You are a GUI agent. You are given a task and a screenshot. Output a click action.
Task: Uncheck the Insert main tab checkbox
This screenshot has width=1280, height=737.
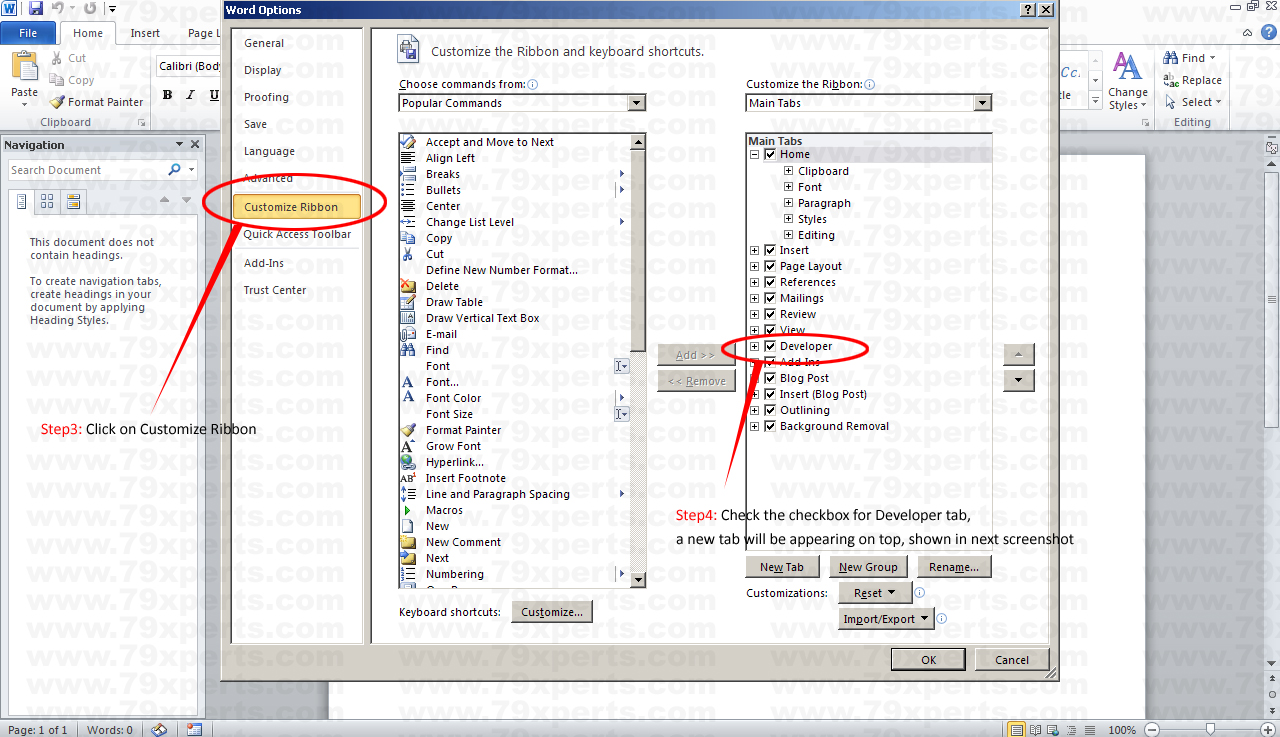coord(770,250)
